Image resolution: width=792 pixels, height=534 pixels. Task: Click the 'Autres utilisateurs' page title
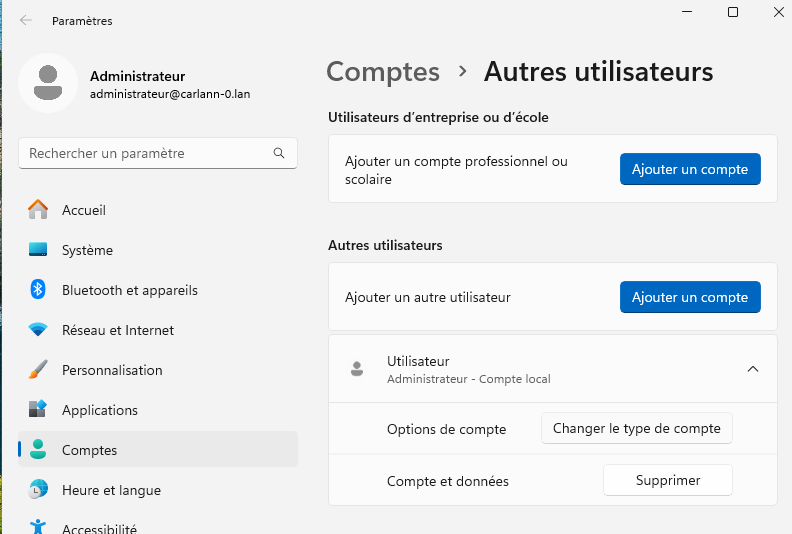599,72
